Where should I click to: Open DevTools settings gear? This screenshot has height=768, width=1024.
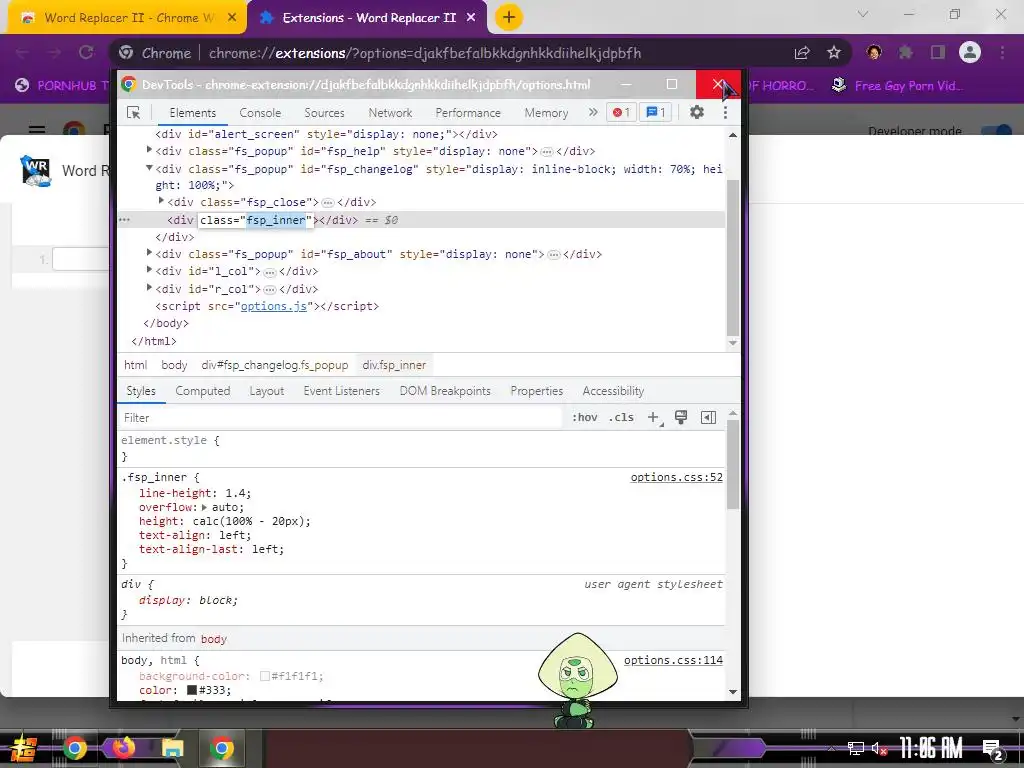(x=697, y=112)
